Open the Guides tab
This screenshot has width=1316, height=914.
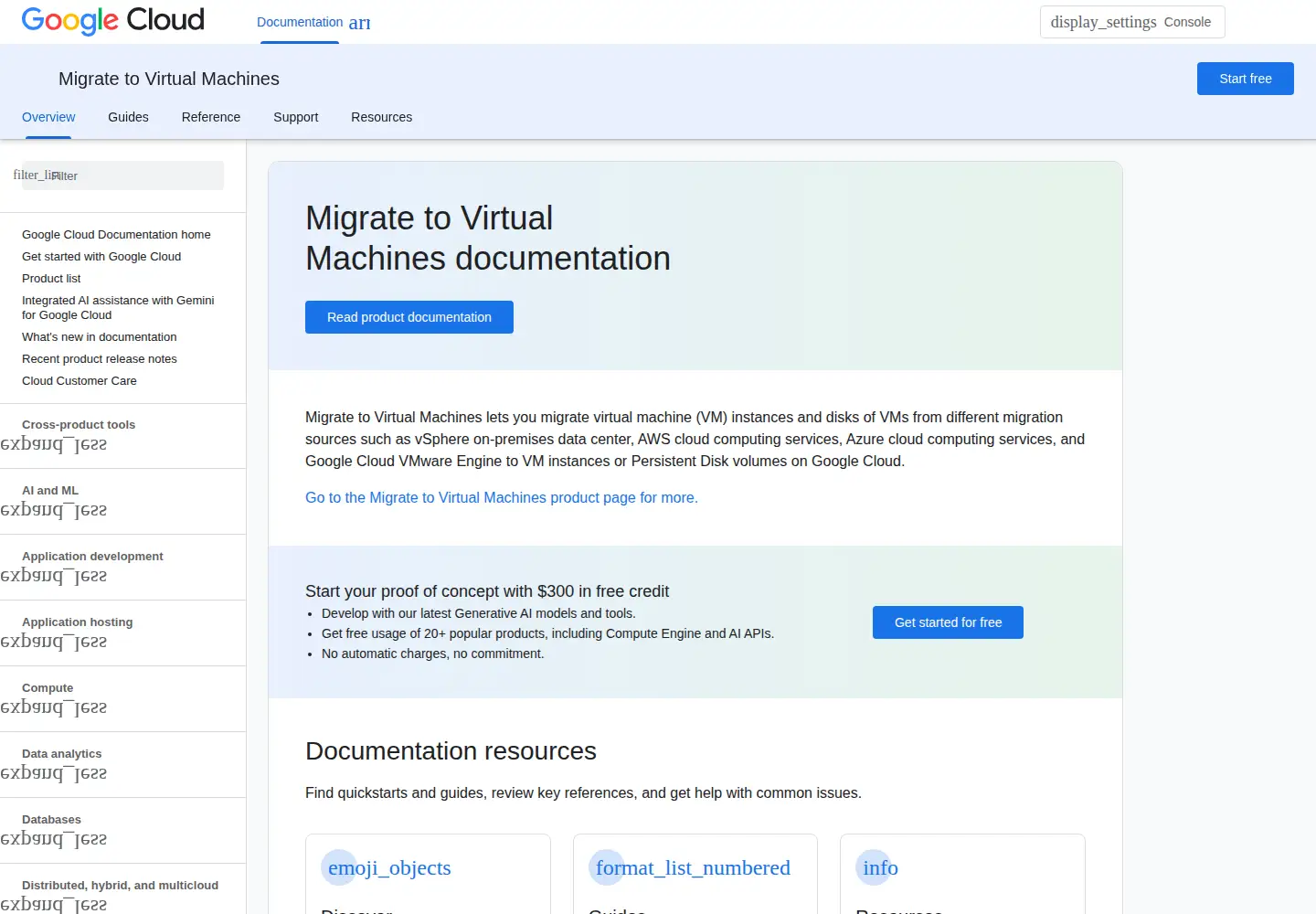pos(128,117)
